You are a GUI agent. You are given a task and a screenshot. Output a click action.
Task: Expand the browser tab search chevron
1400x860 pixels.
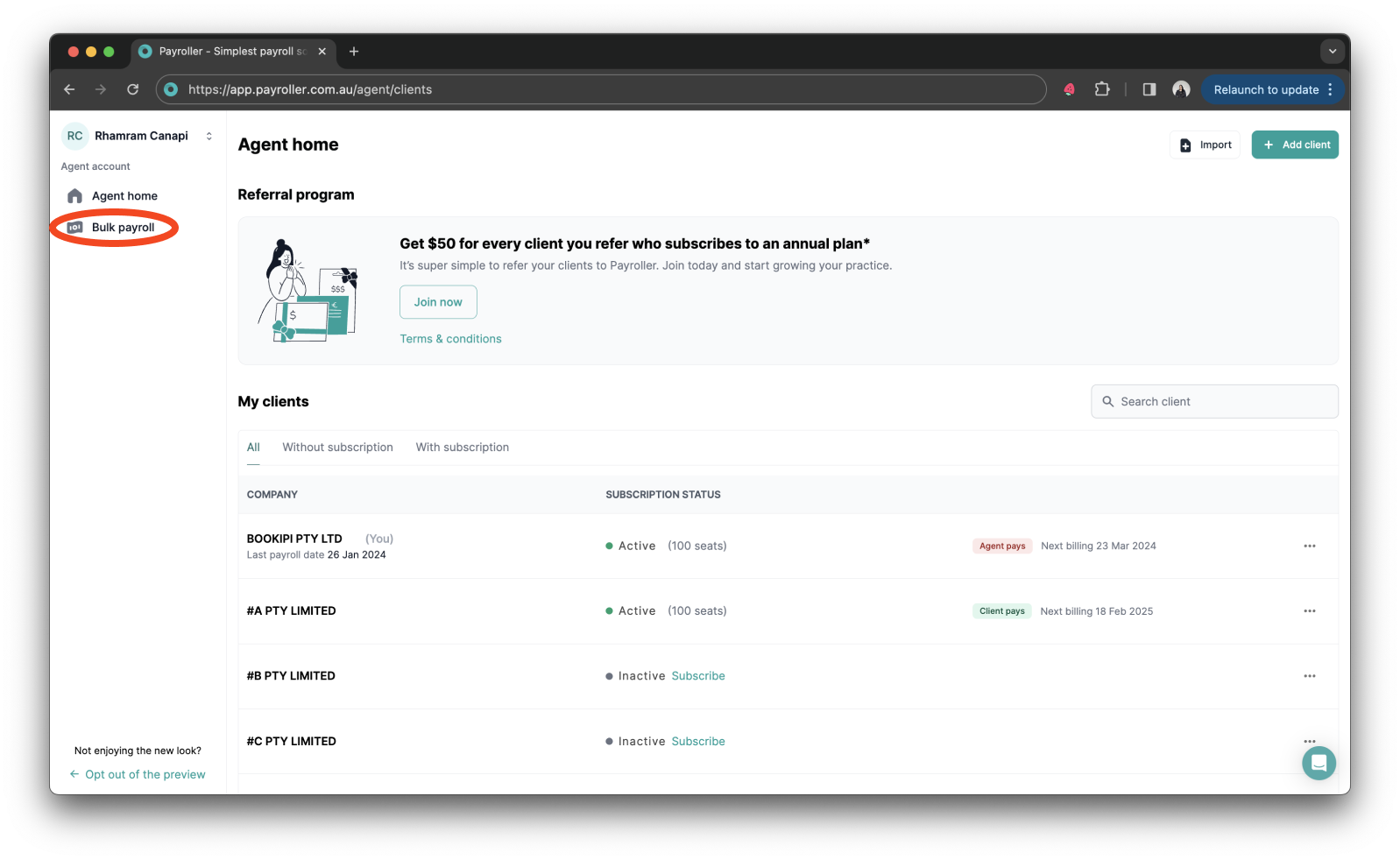[1332, 52]
